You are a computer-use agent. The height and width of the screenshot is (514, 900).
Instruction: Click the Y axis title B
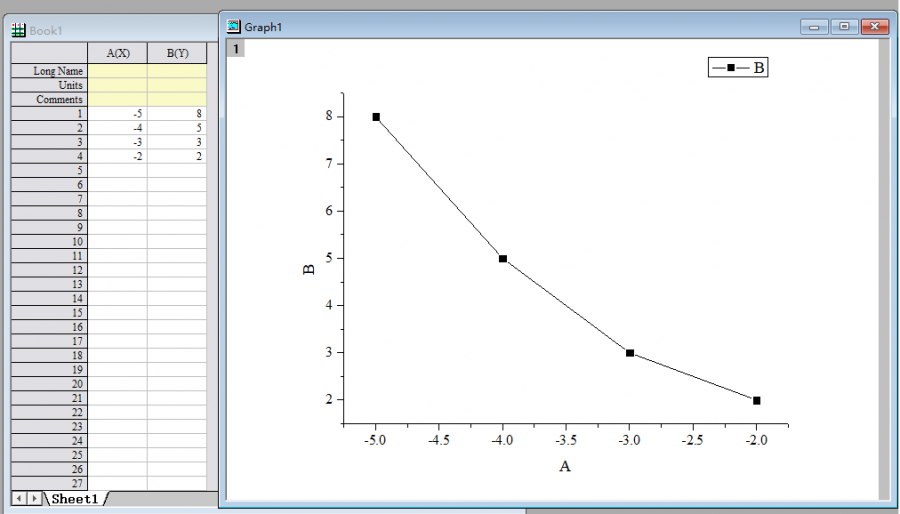point(309,269)
